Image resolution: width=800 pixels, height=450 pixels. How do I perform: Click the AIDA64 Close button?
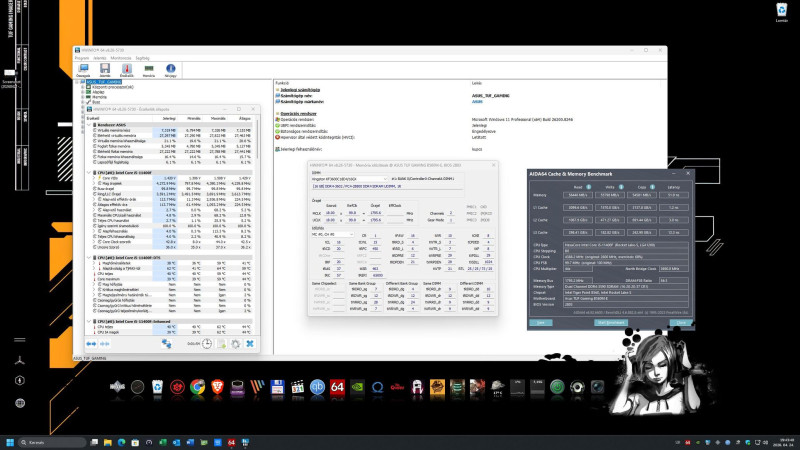coord(681,322)
